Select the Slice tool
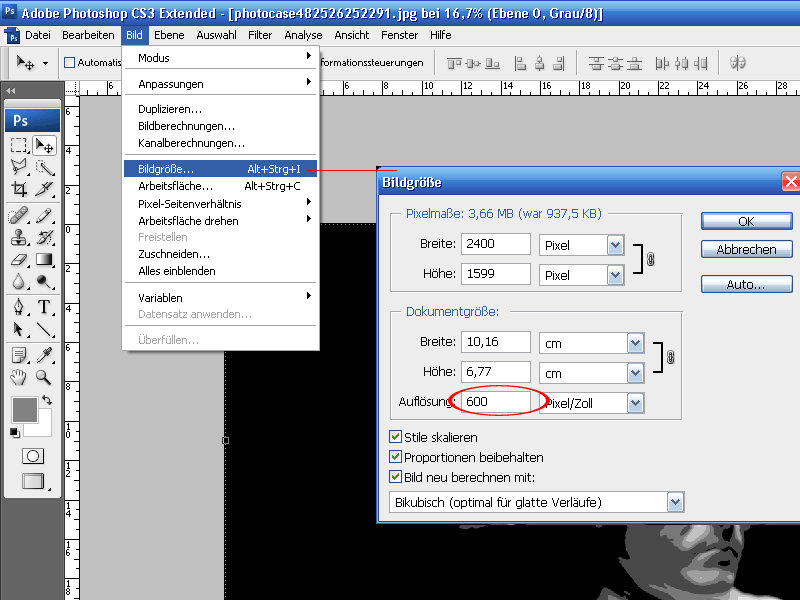This screenshot has width=800, height=600. pyautogui.click(x=44, y=189)
